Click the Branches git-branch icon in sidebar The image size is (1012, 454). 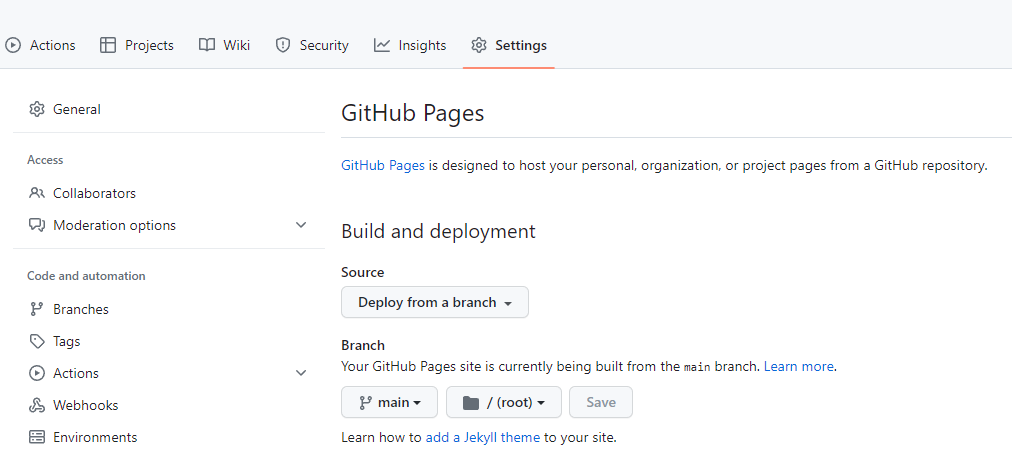(x=37, y=309)
